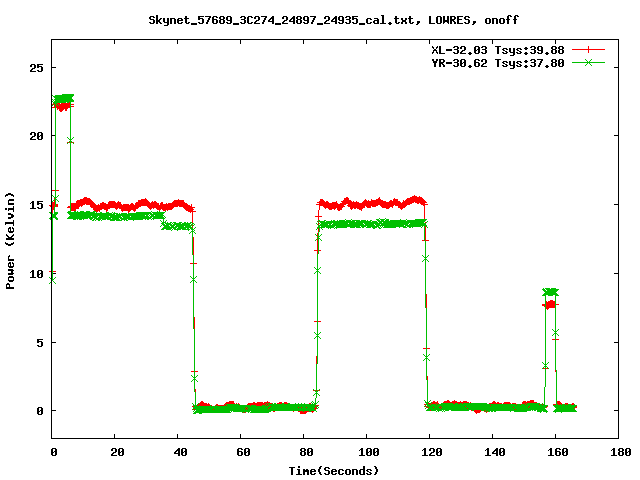This screenshot has height=480, width=640.
Task: Click the y-axis tick label 5
Action: tap(40, 342)
